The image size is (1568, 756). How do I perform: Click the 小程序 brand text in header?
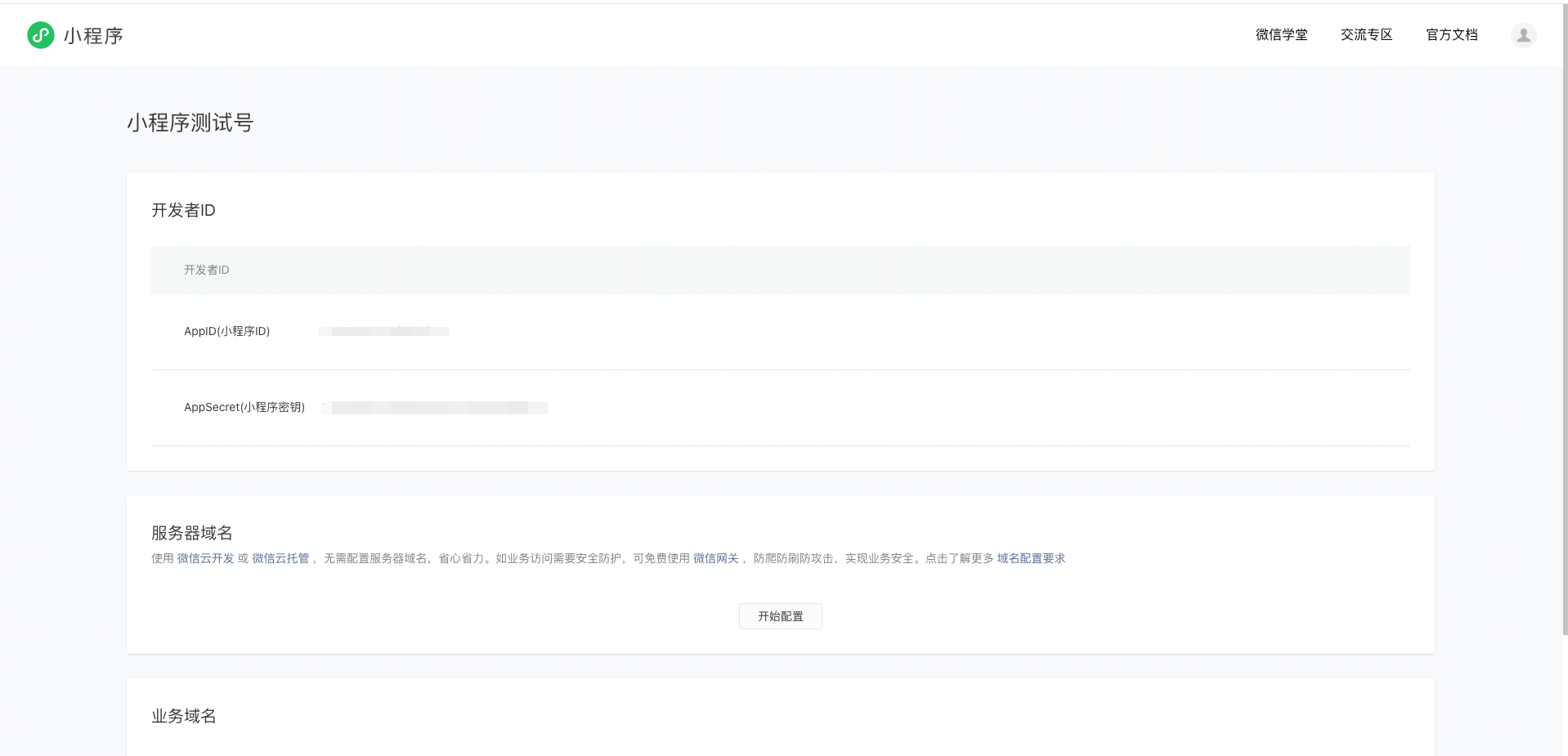click(x=93, y=36)
